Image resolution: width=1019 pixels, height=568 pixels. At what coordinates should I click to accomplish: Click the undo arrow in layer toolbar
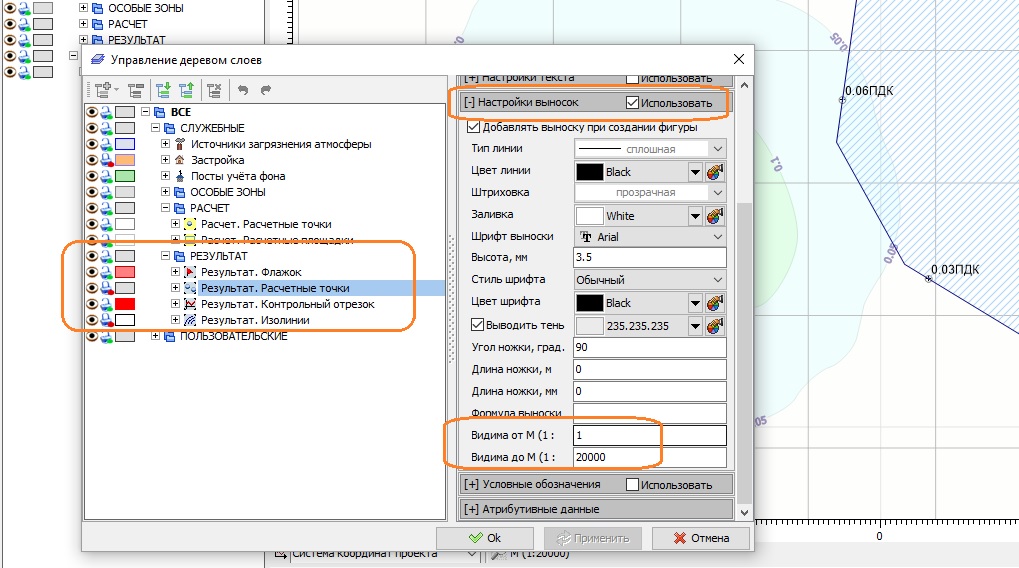coord(244,89)
